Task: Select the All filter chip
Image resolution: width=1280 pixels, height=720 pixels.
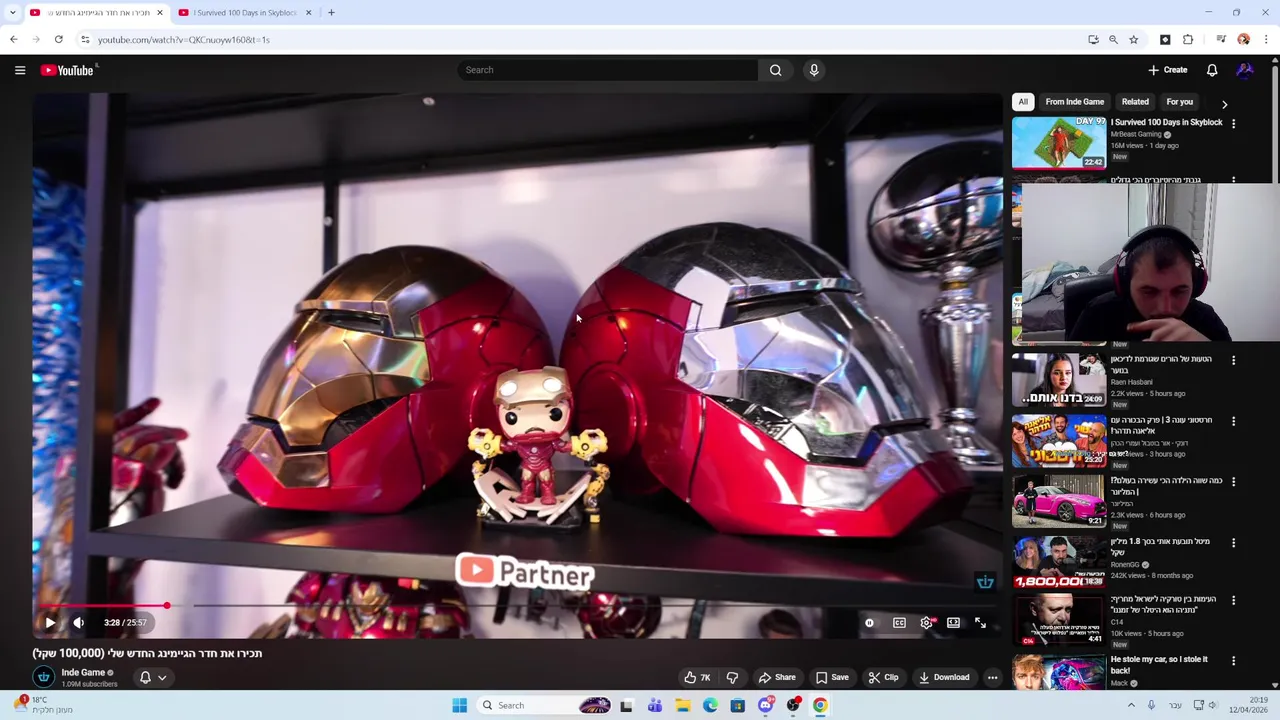Action: 1023,102
